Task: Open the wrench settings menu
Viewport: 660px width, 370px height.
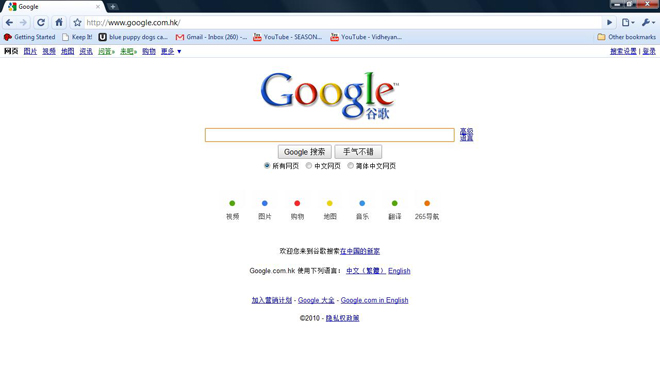Action: coord(648,22)
